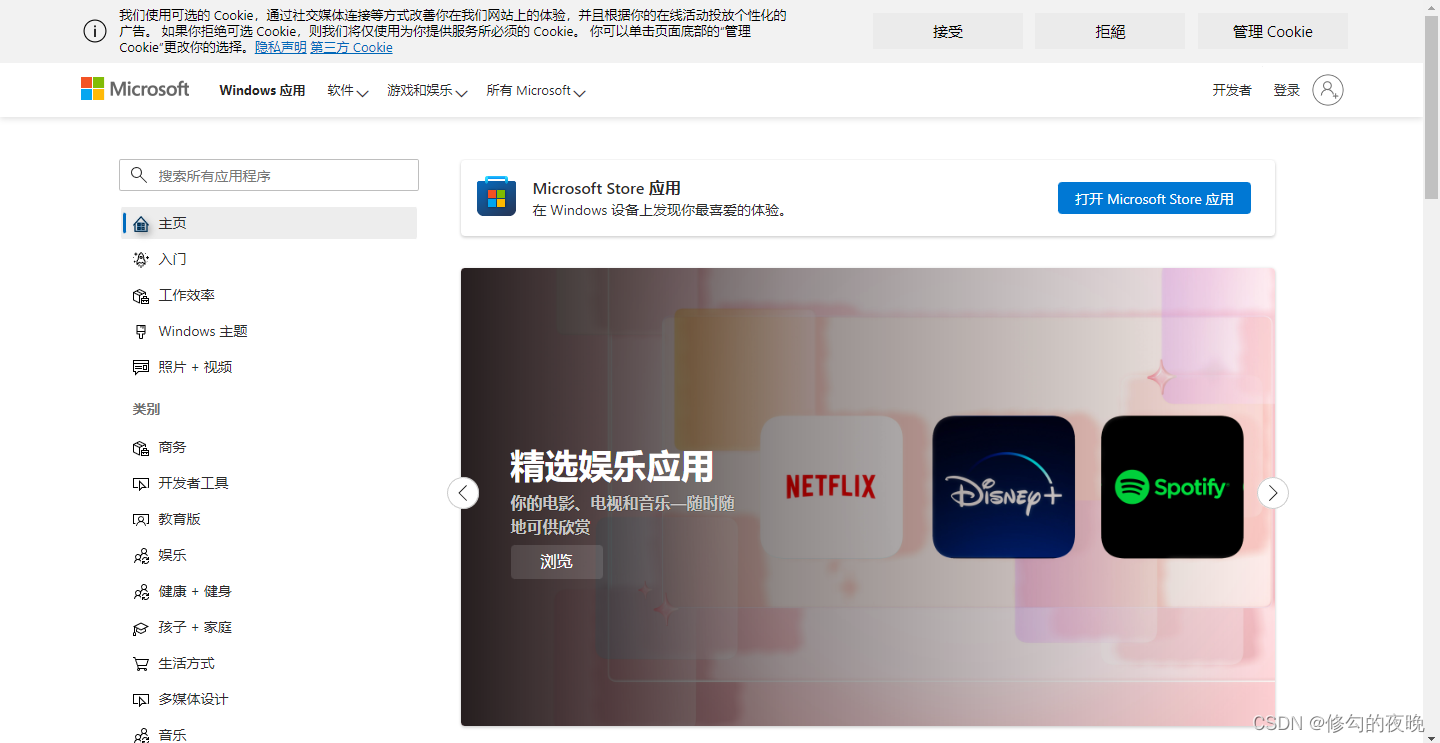Image resolution: width=1440 pixels, height=743 pixels.
Task: Open the 主页 sidebar item
Action: 270,223
